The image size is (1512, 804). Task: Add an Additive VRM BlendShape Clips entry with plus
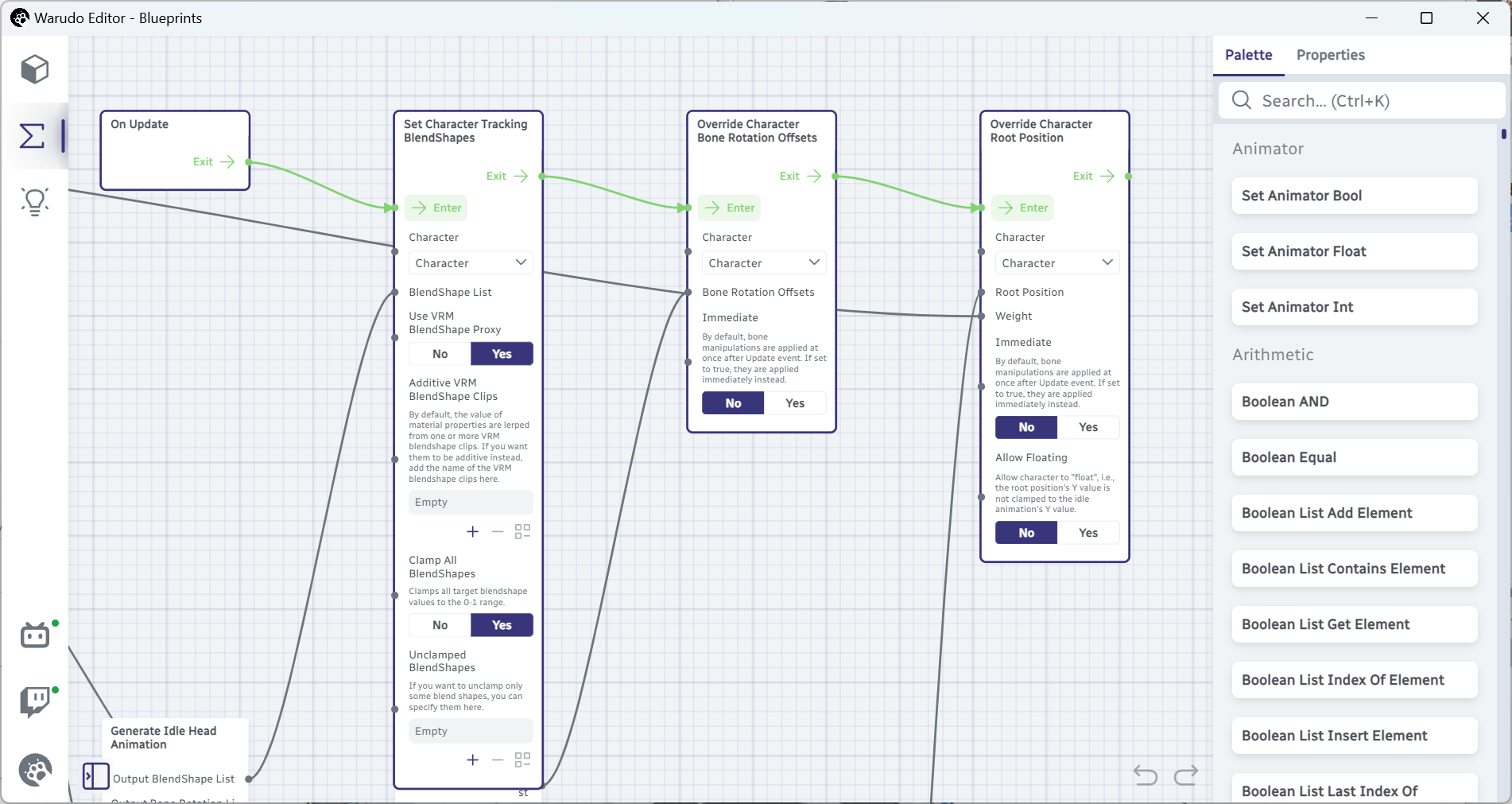473,531
